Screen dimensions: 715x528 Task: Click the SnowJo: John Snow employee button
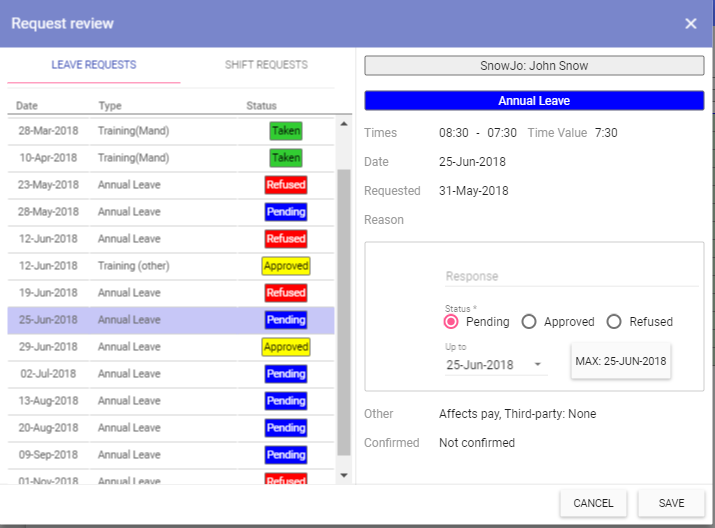(534, 66)
